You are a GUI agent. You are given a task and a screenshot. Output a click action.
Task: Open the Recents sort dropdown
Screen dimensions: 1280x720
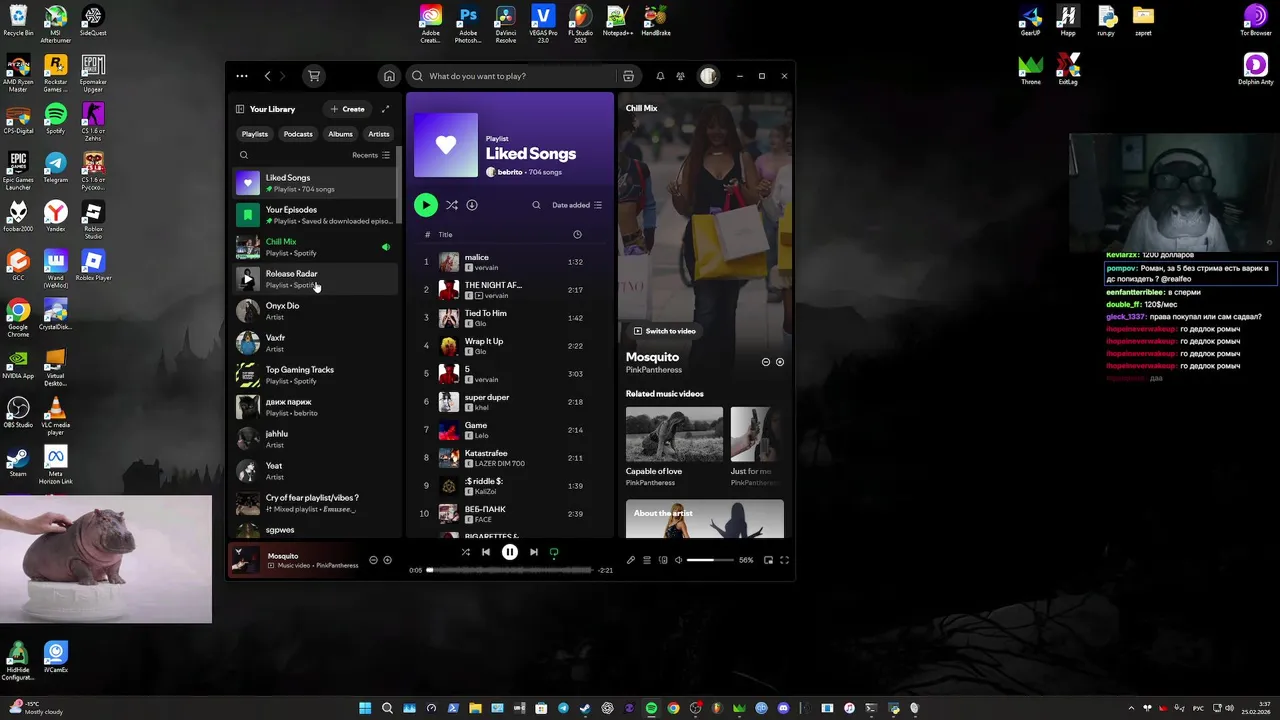click(x=371, y=155)
